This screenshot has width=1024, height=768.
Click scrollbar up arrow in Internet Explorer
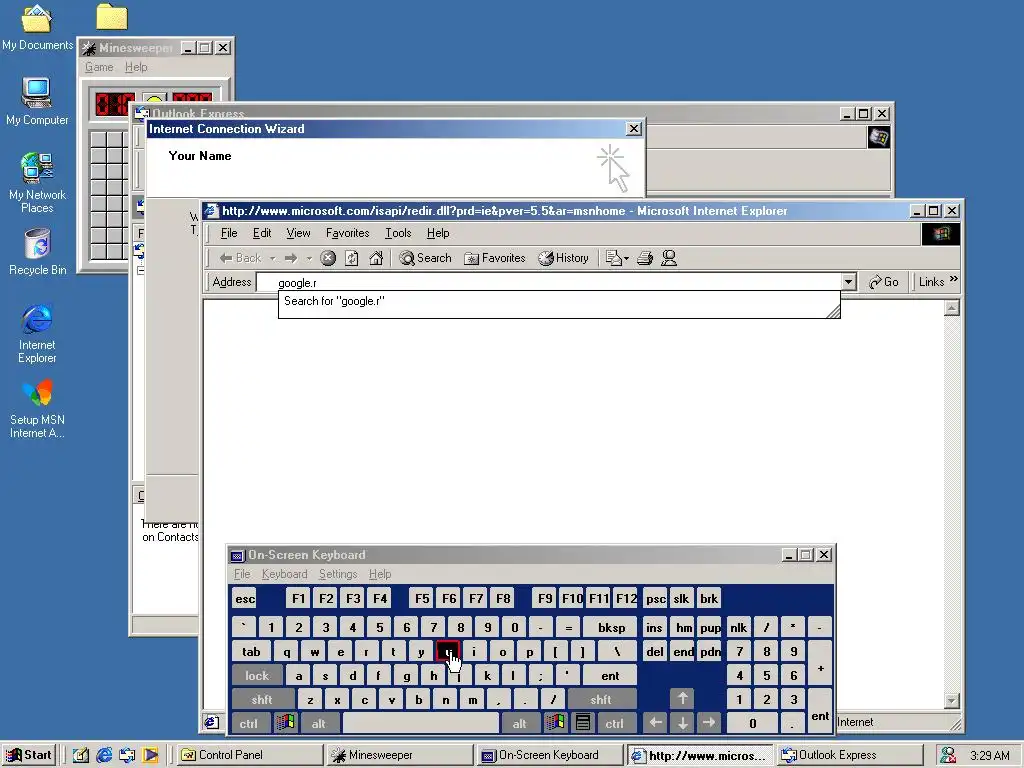(x=952, y=308)
